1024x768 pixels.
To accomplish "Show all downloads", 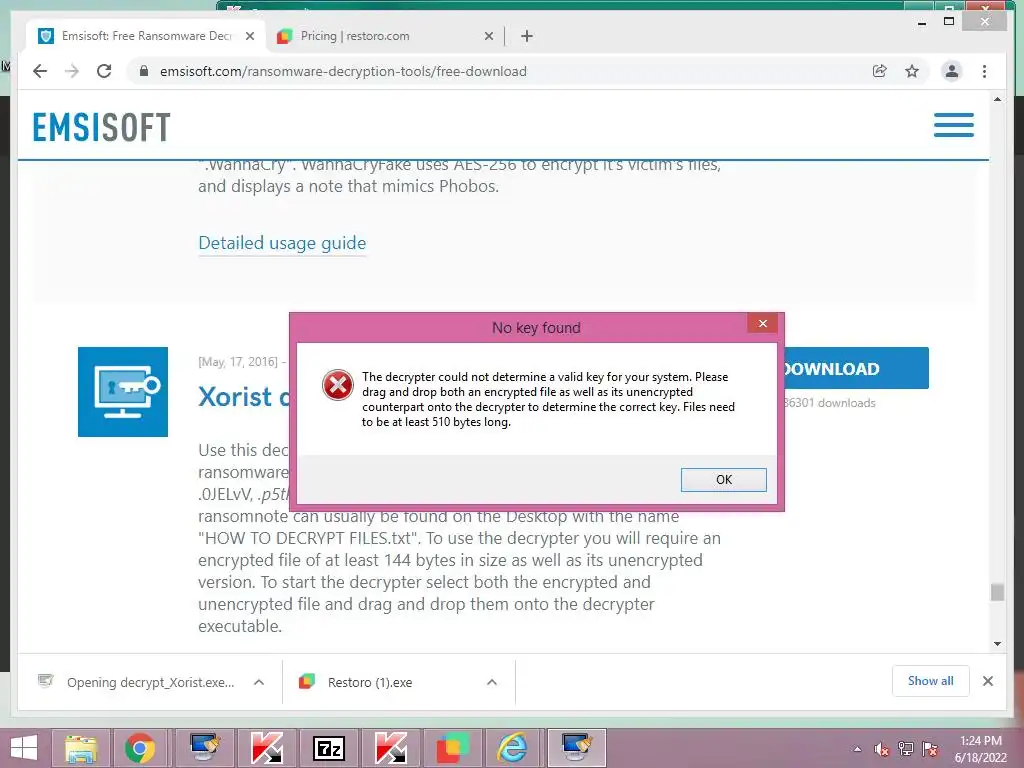I will [930, 681].
